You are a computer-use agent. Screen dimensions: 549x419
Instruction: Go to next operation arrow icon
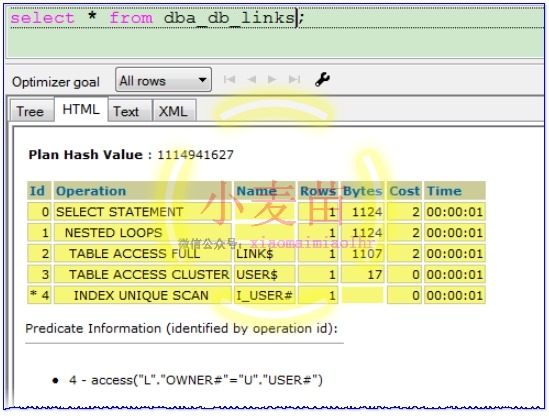[x=272, y=80]
